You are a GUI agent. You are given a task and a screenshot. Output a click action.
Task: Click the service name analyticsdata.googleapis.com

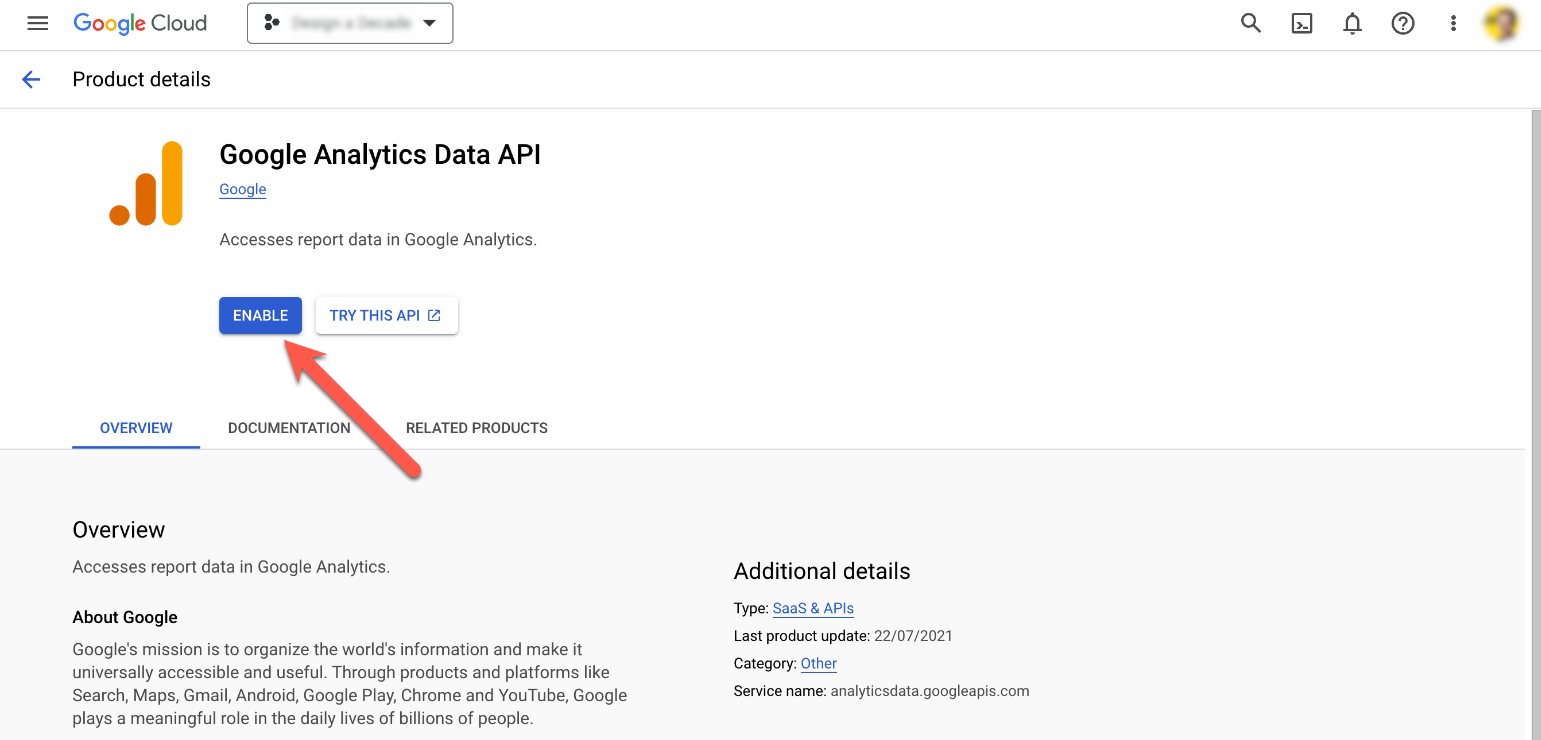pyautogui.click(x=930, y=691)
